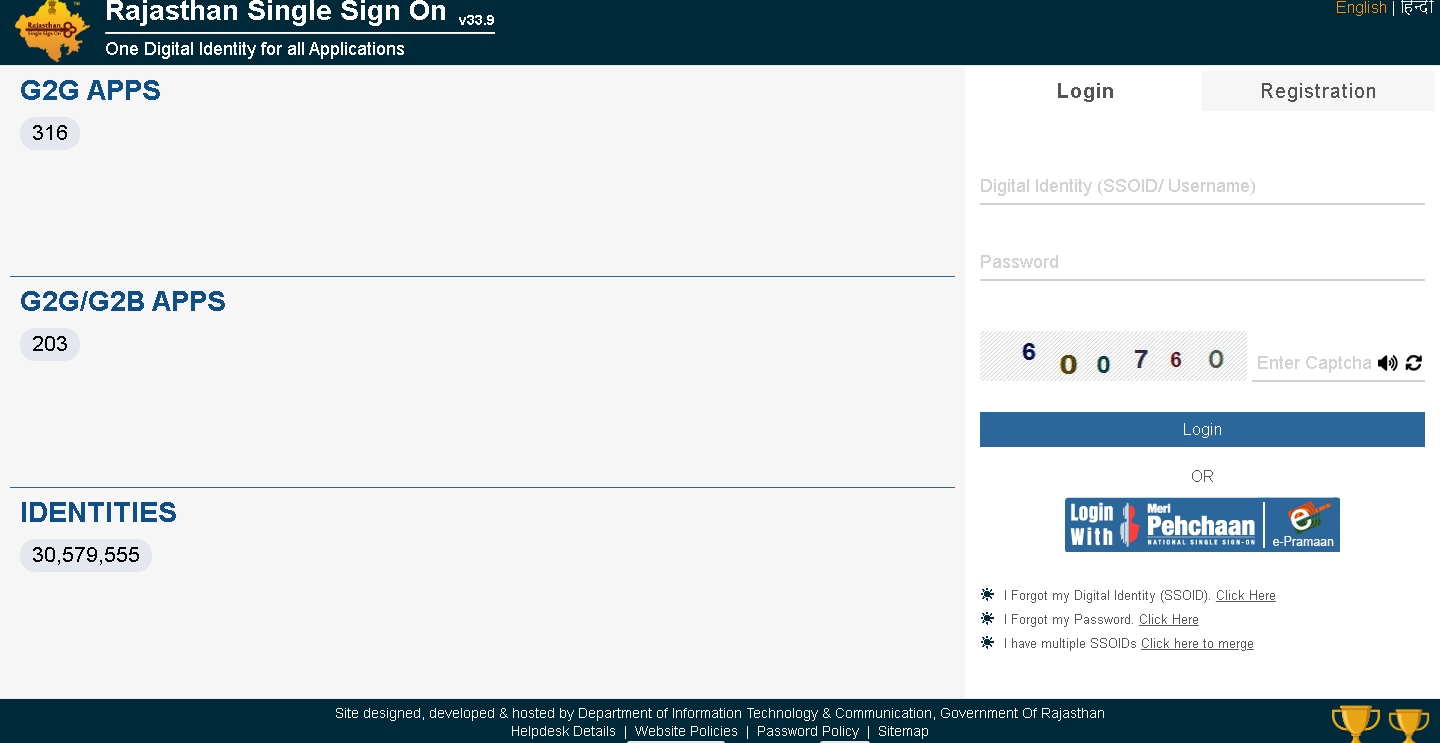Click the second gold trophy icon
1440x743 pixels.
pyautogui.click(x=1409, y=725)
